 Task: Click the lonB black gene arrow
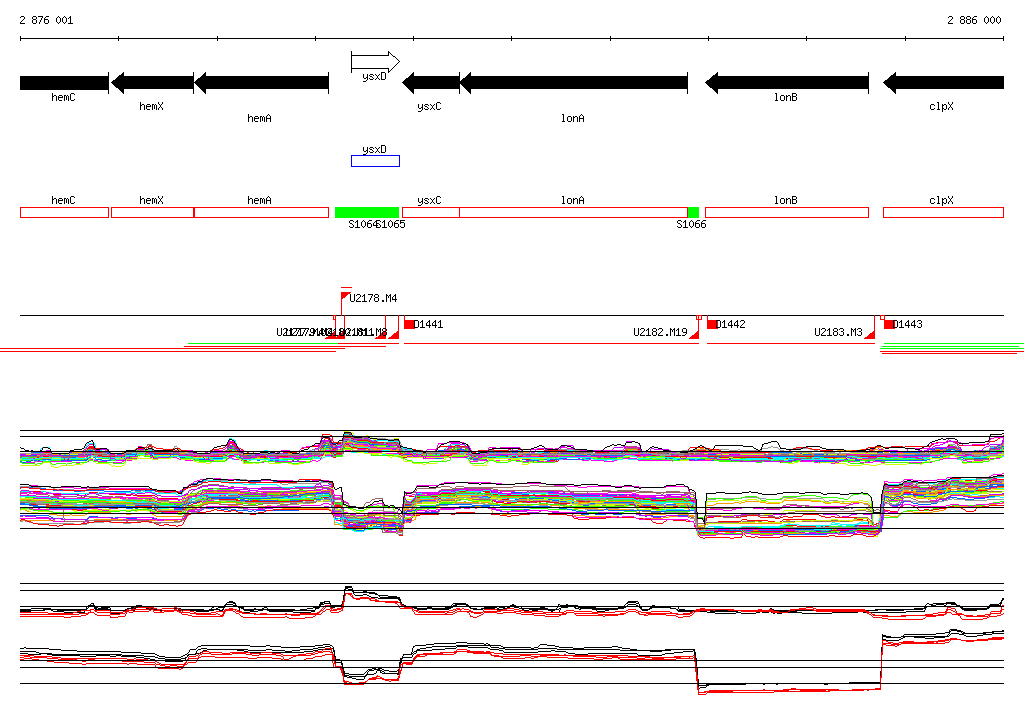787,83
